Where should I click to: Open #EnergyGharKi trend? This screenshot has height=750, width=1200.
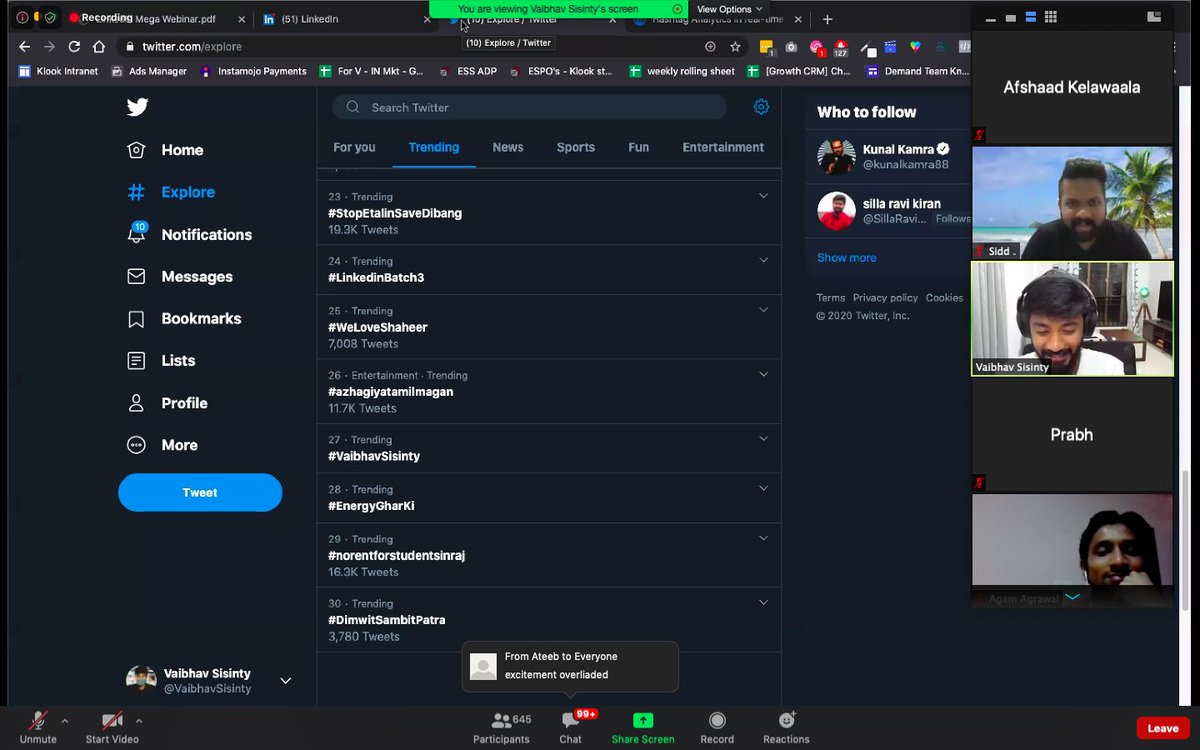point(371,506)
